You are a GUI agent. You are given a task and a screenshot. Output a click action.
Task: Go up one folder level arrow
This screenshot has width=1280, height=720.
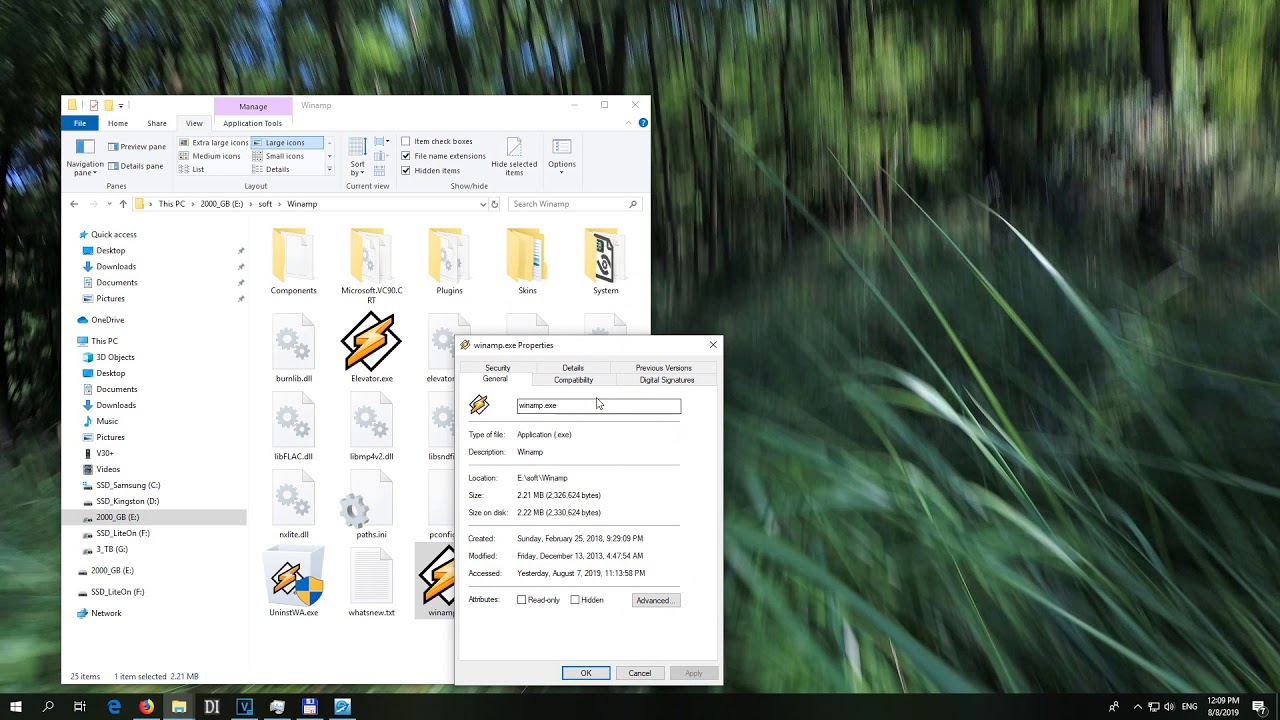pyautogui.click(x=123, y=204)
